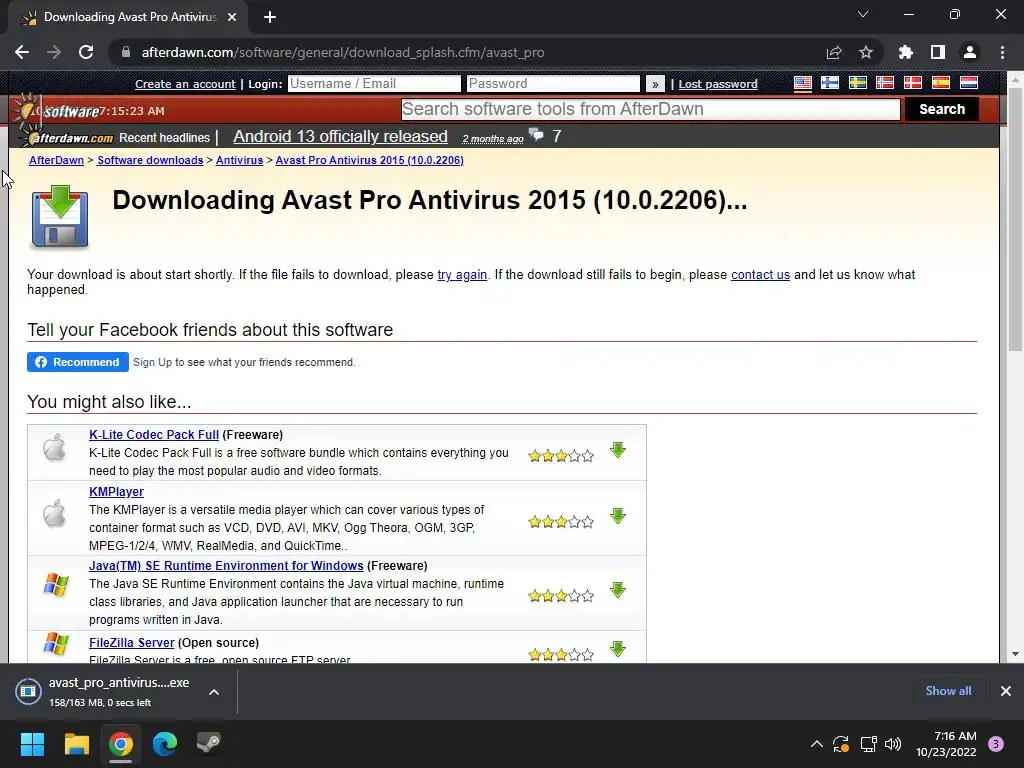Click the try again download link
1024x768 pixels.
[462, 275]
